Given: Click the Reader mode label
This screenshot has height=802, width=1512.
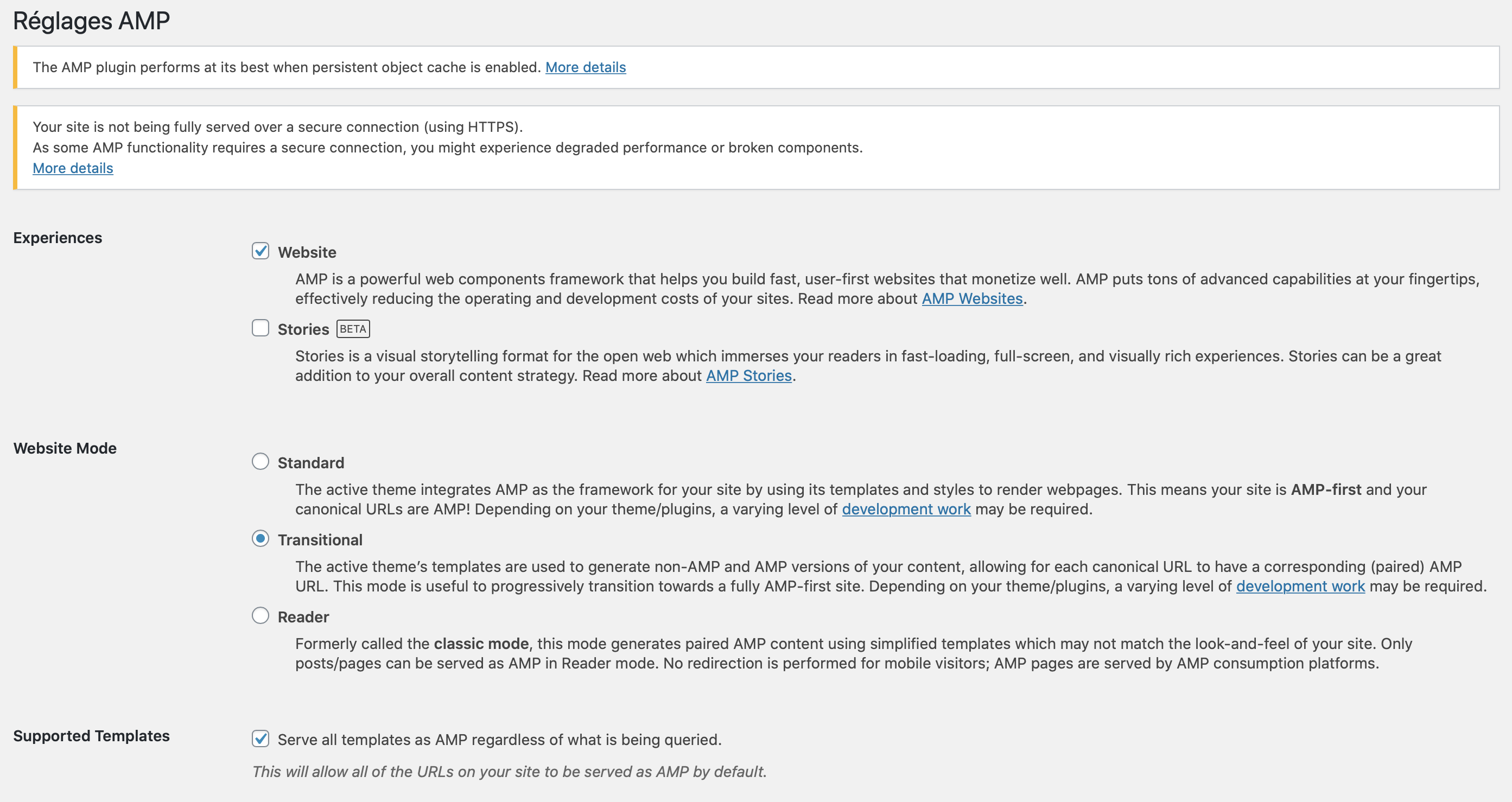Looking at the screenshot, I should click(303, 616).
